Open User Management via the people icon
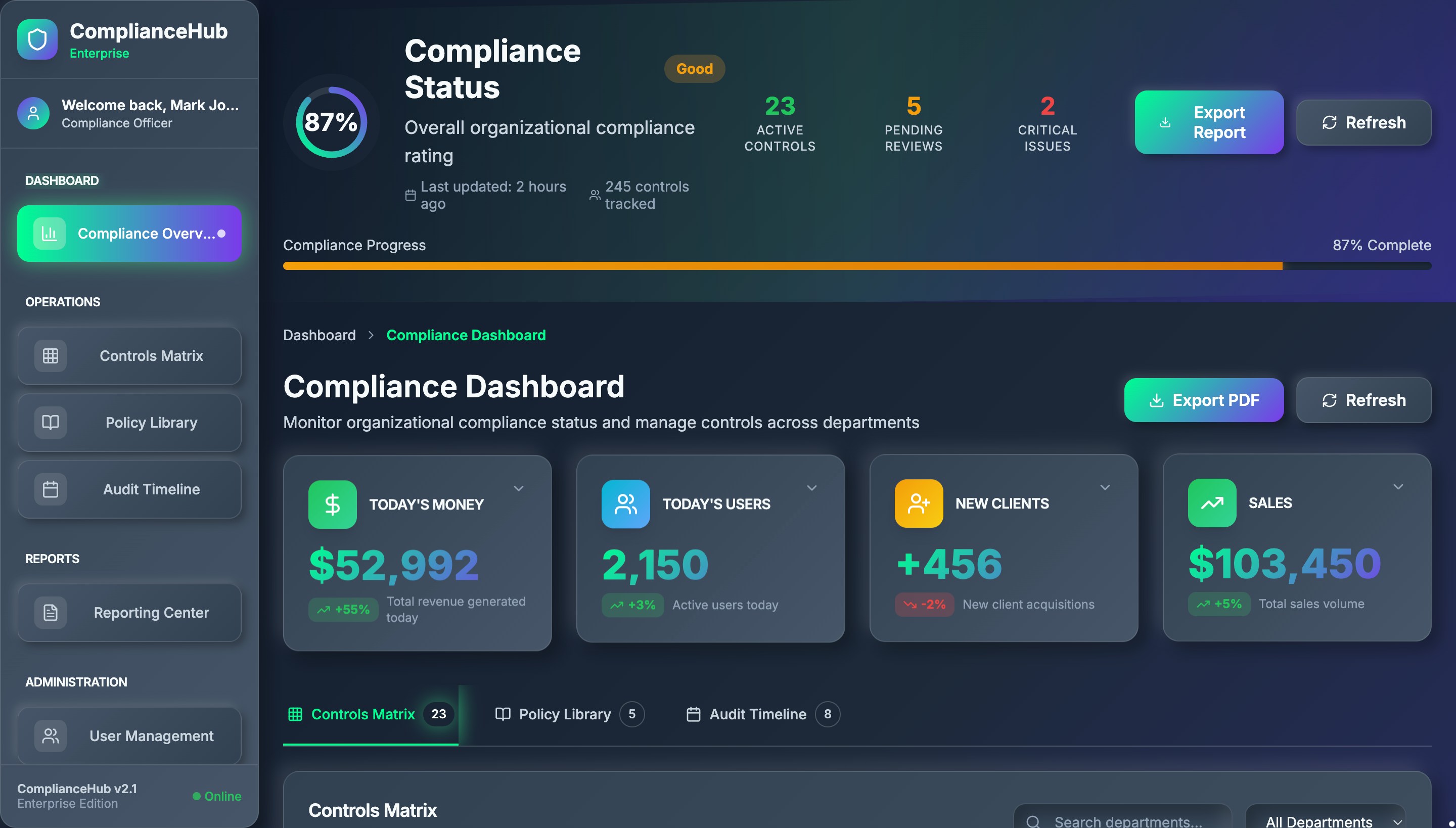Screen dimensions: 1456x828 pos(50,735)
